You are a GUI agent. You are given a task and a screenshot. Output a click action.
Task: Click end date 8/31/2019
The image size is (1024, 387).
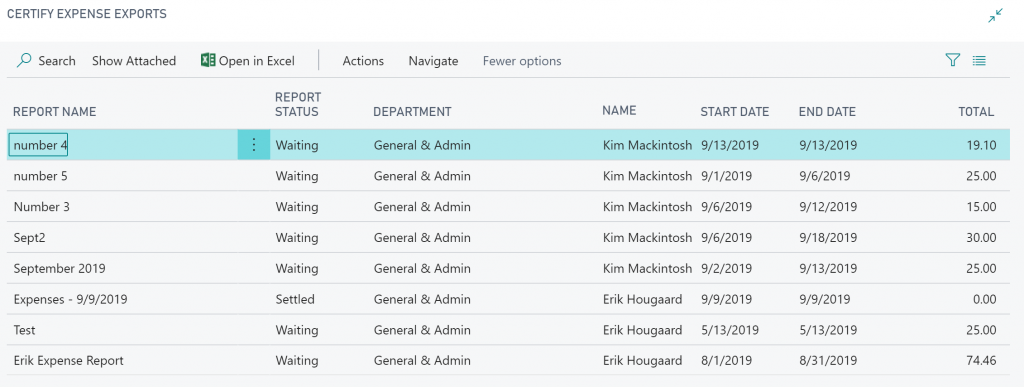828,361
